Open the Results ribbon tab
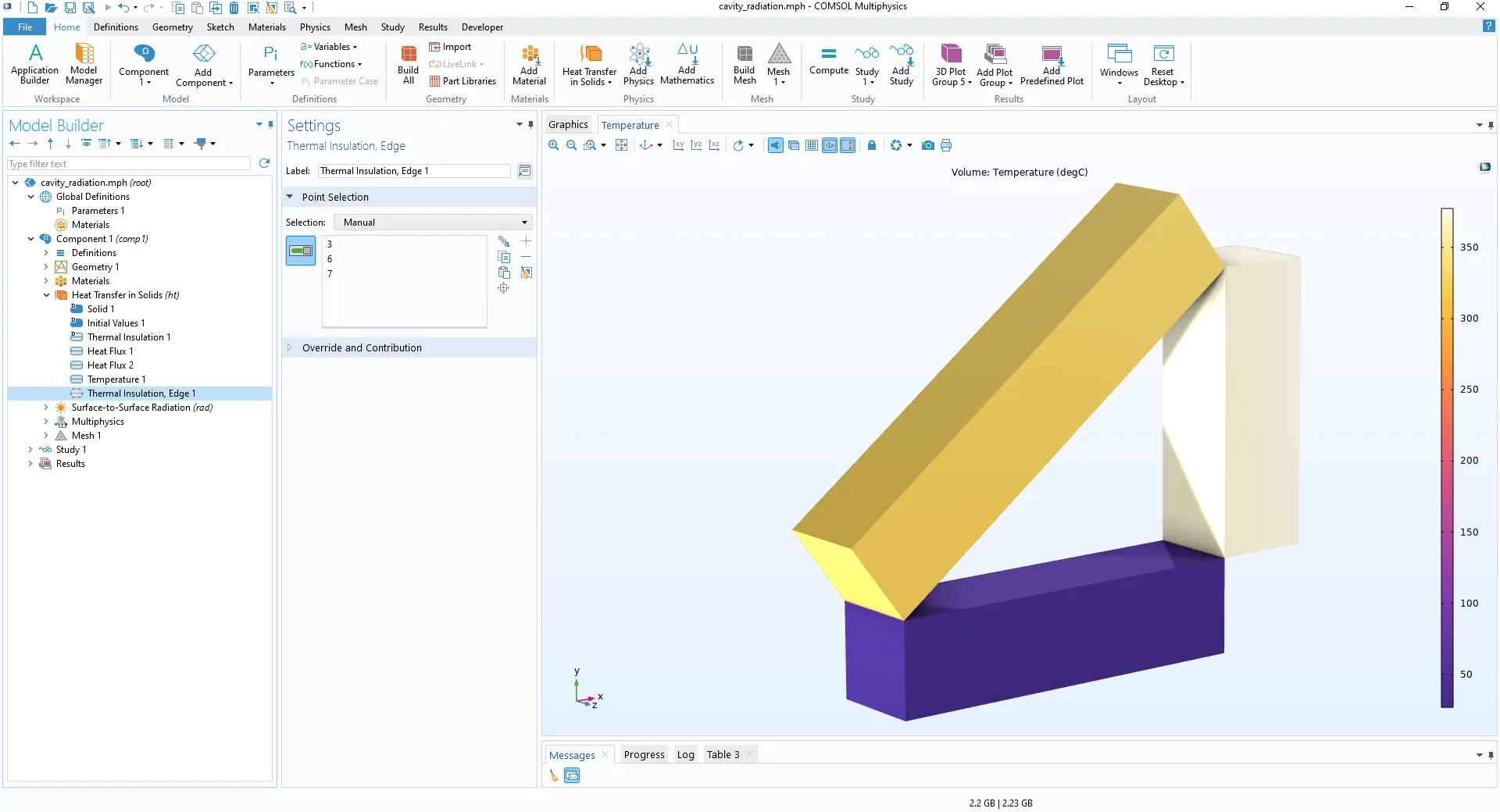 click(x=433, y=27)
